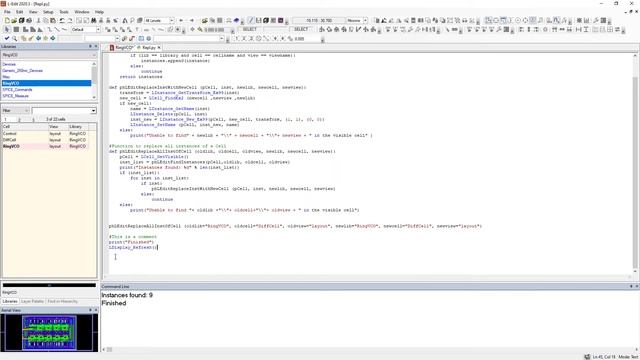This screenshot has height=360, width=640.
Task: Select the box drawing tool
Action: click(x=16, y=29)
